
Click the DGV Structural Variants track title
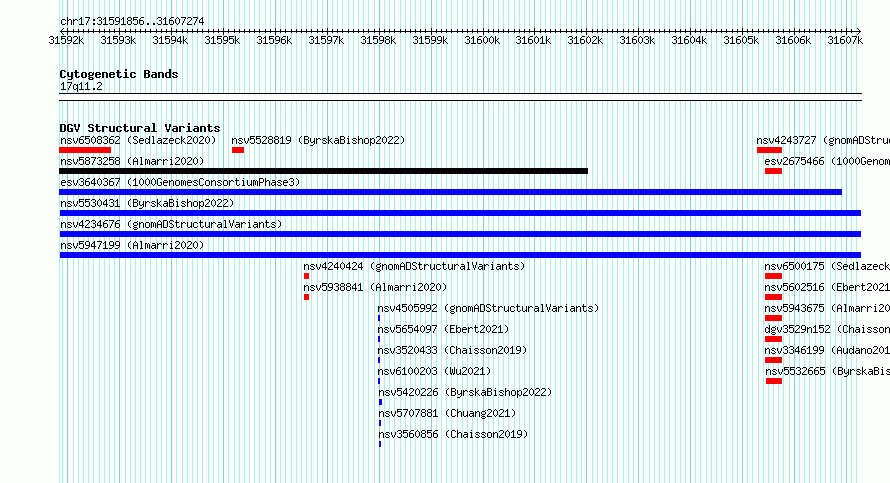pos(140,128)
